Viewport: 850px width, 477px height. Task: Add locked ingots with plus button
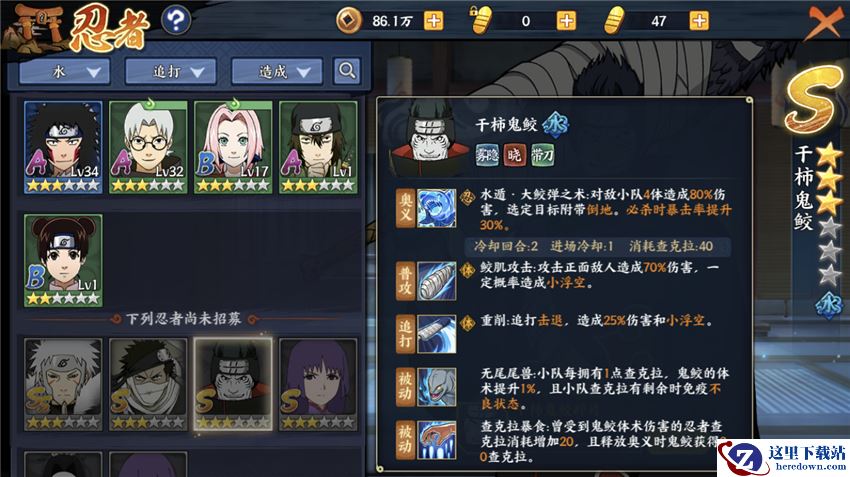click(566, 21)
